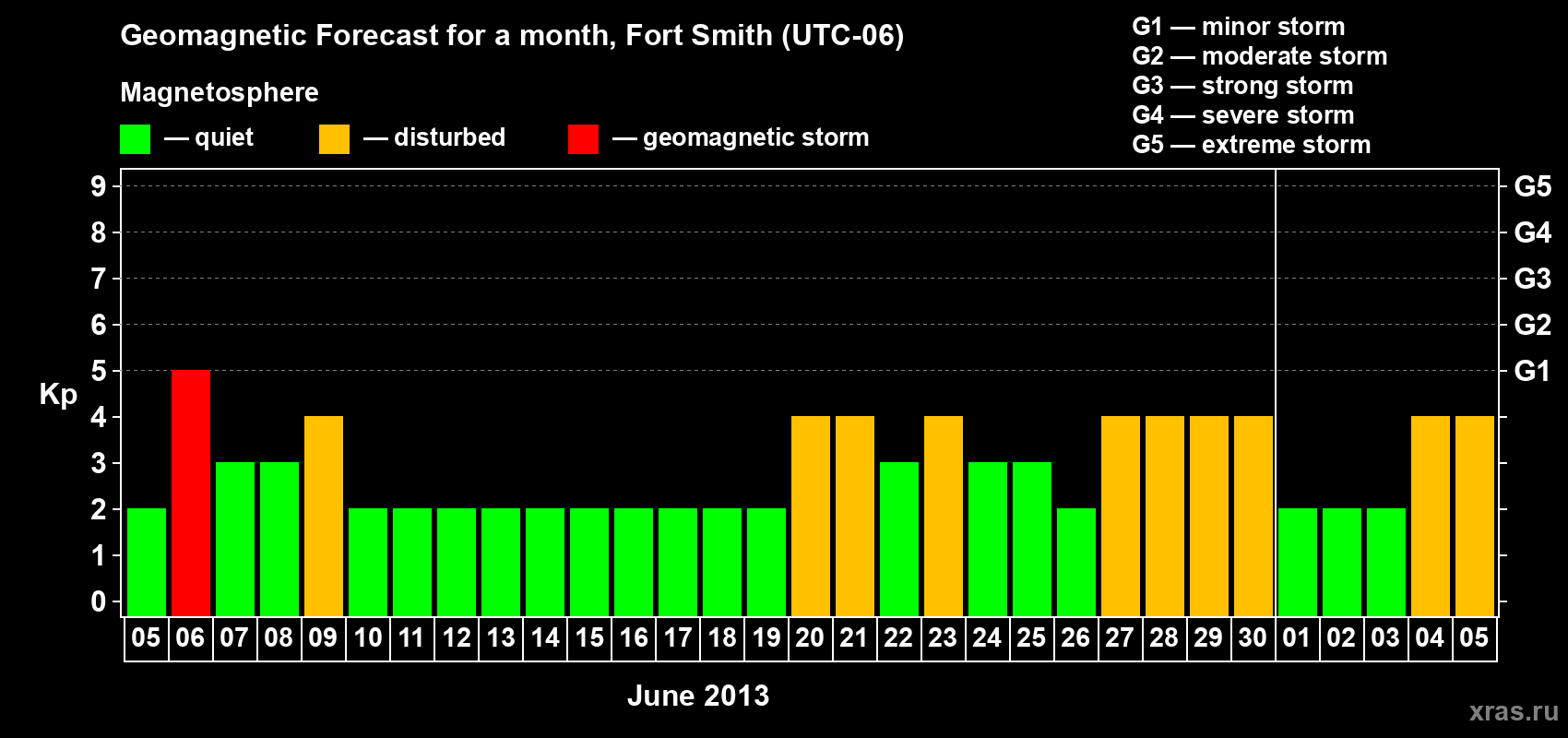Click the date label 25 on axis
The width and height of the screenshot is (1568, 738).
point(1031,637)
